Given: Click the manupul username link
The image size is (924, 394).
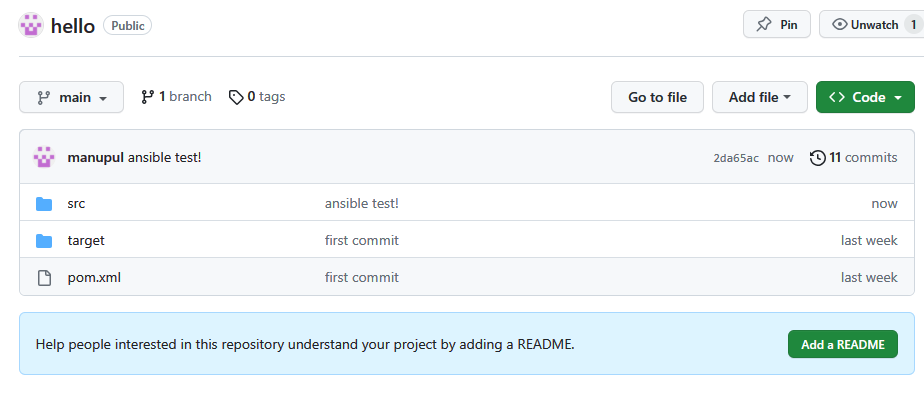Looking at the screenshot, I should click(96, 158).
